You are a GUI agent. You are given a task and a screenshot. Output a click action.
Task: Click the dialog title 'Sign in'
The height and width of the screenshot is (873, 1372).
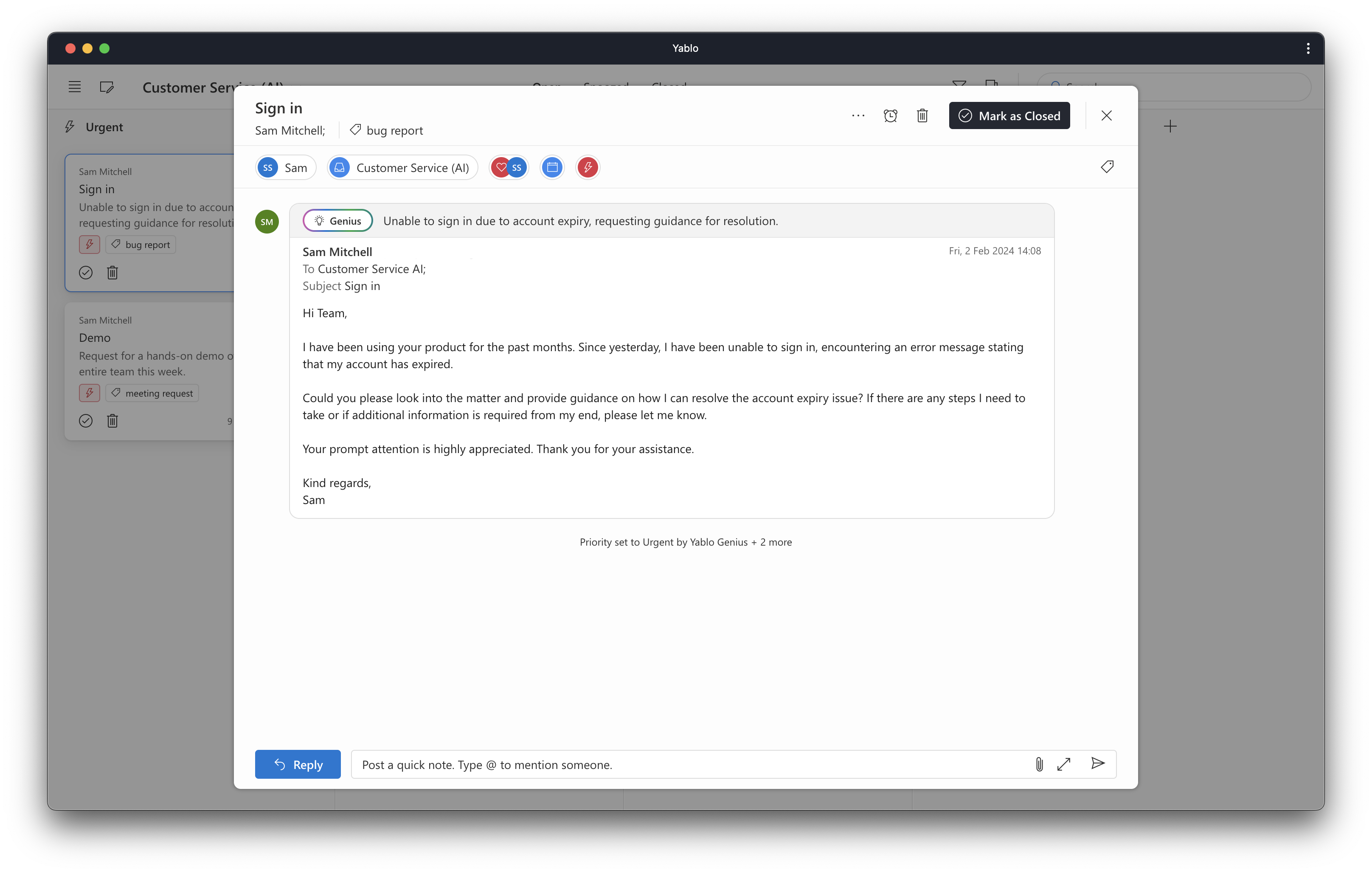tap(278, 108)
